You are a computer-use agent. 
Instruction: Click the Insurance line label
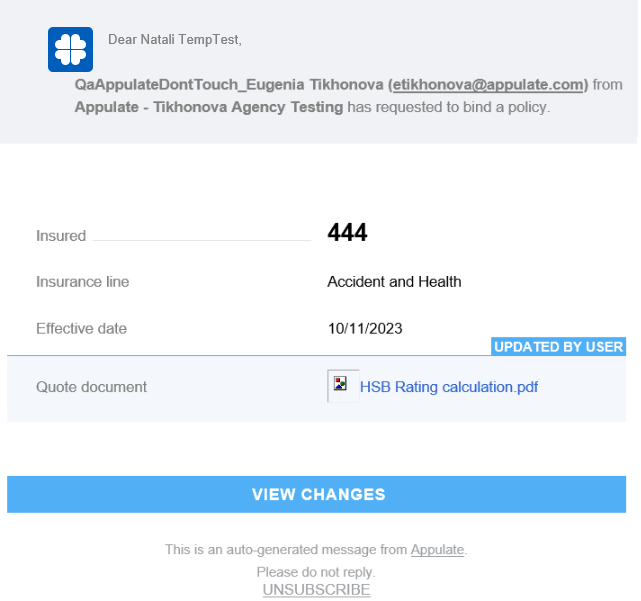click(x=82, y=282)
